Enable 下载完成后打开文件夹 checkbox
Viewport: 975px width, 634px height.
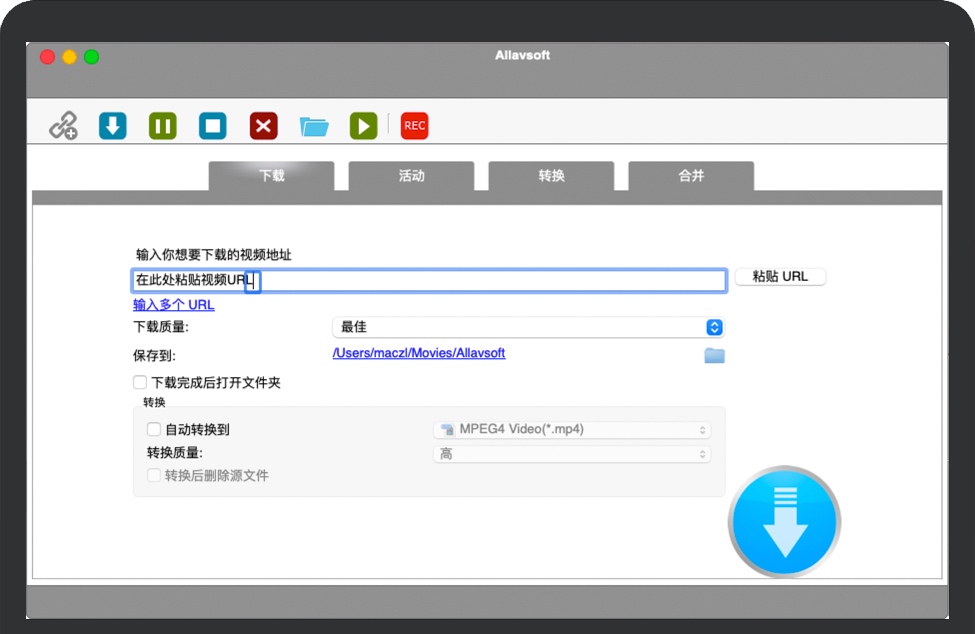coord(140,382)
